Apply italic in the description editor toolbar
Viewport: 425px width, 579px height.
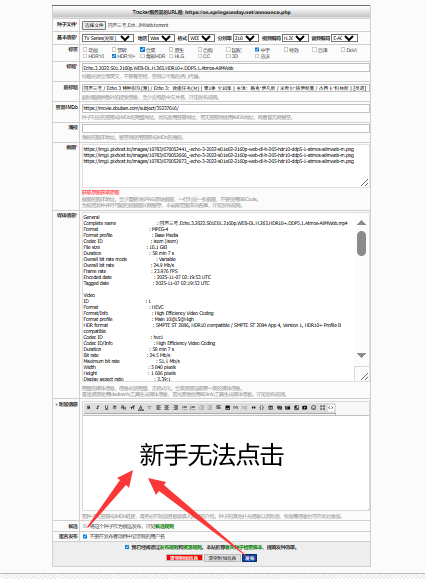click(97, 408)
